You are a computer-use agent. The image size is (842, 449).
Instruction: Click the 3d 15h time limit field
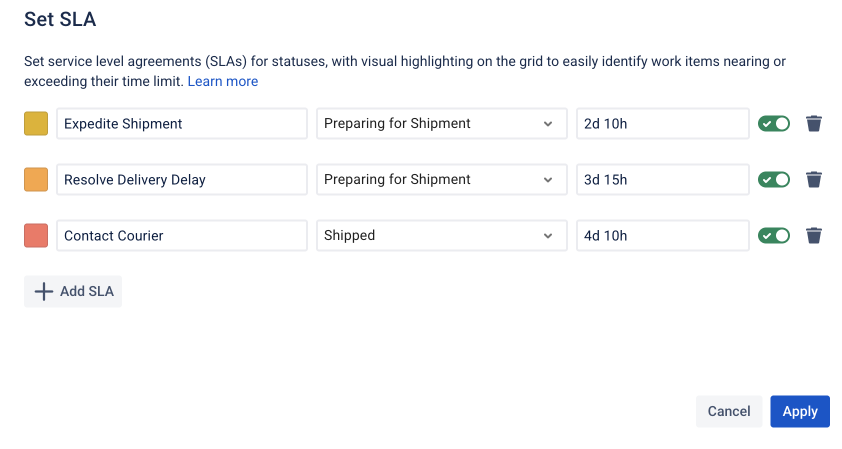click(x=662, y=180)
